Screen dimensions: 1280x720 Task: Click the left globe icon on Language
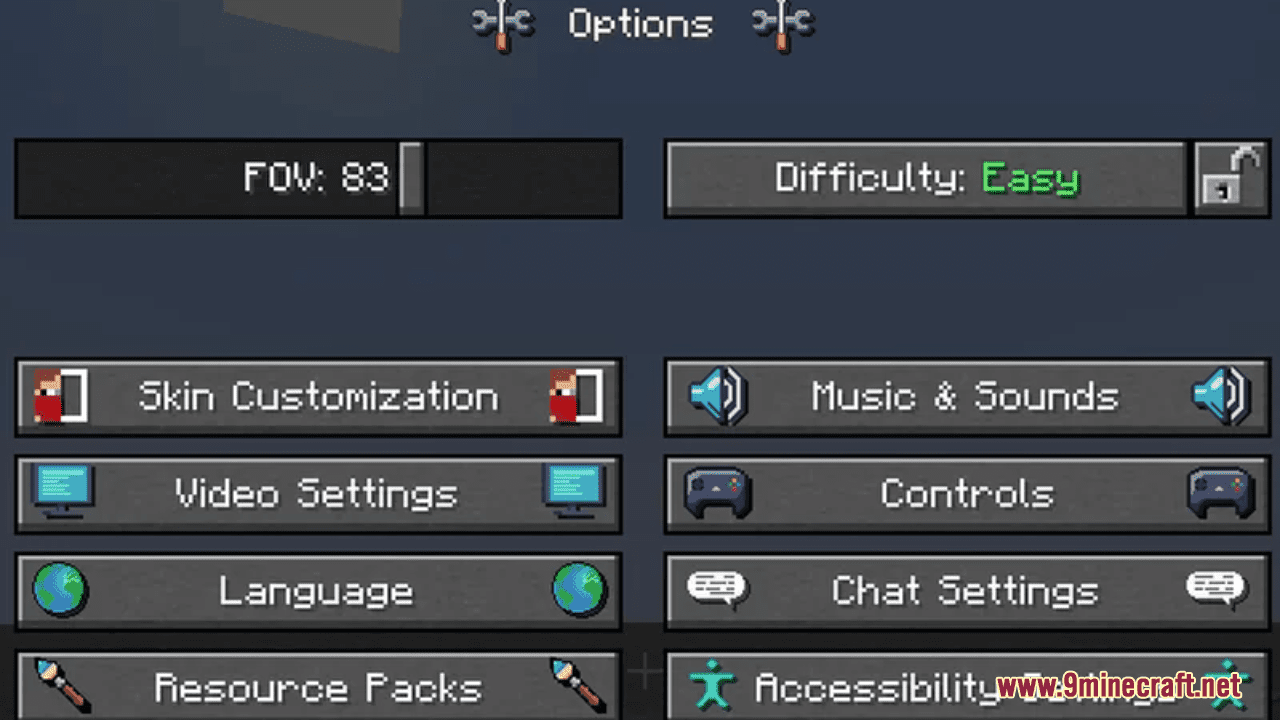[61, 589]
